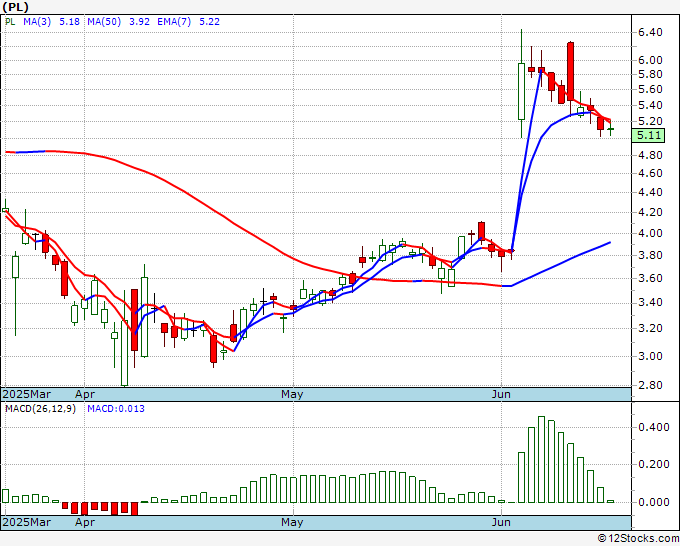The width and height of the screenshot is (680, 546).
Task: Click the 4.60 price axis label
Action: click(650, 173)
